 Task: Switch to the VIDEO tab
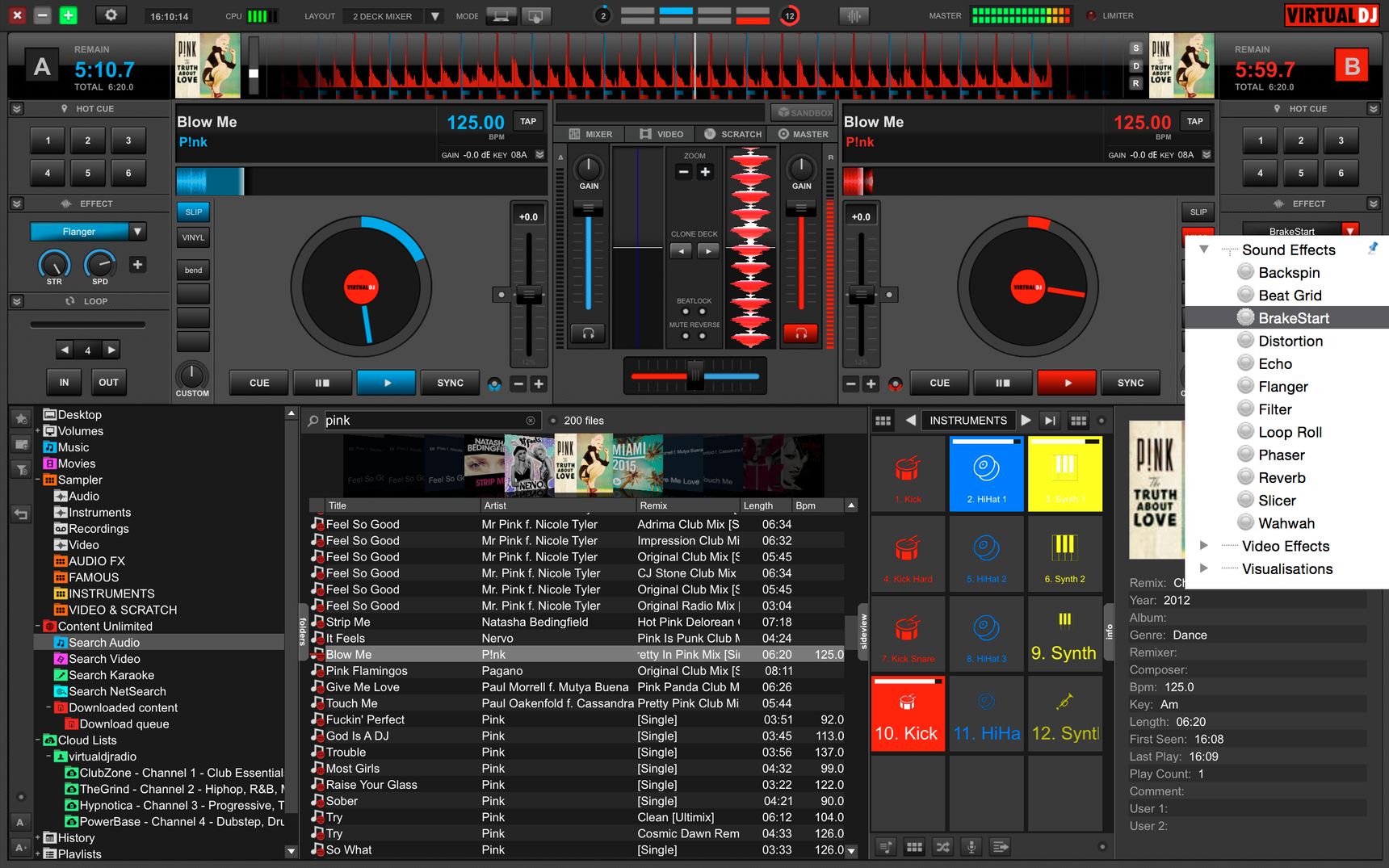coord(661,134)
